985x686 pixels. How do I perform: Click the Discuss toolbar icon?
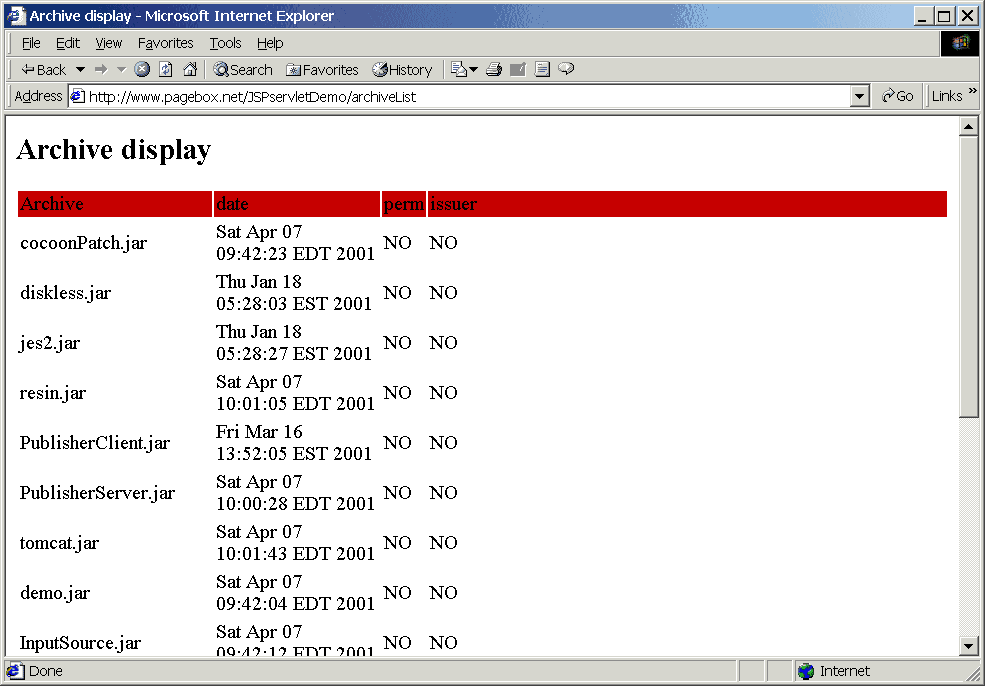(x=566, y=70)
